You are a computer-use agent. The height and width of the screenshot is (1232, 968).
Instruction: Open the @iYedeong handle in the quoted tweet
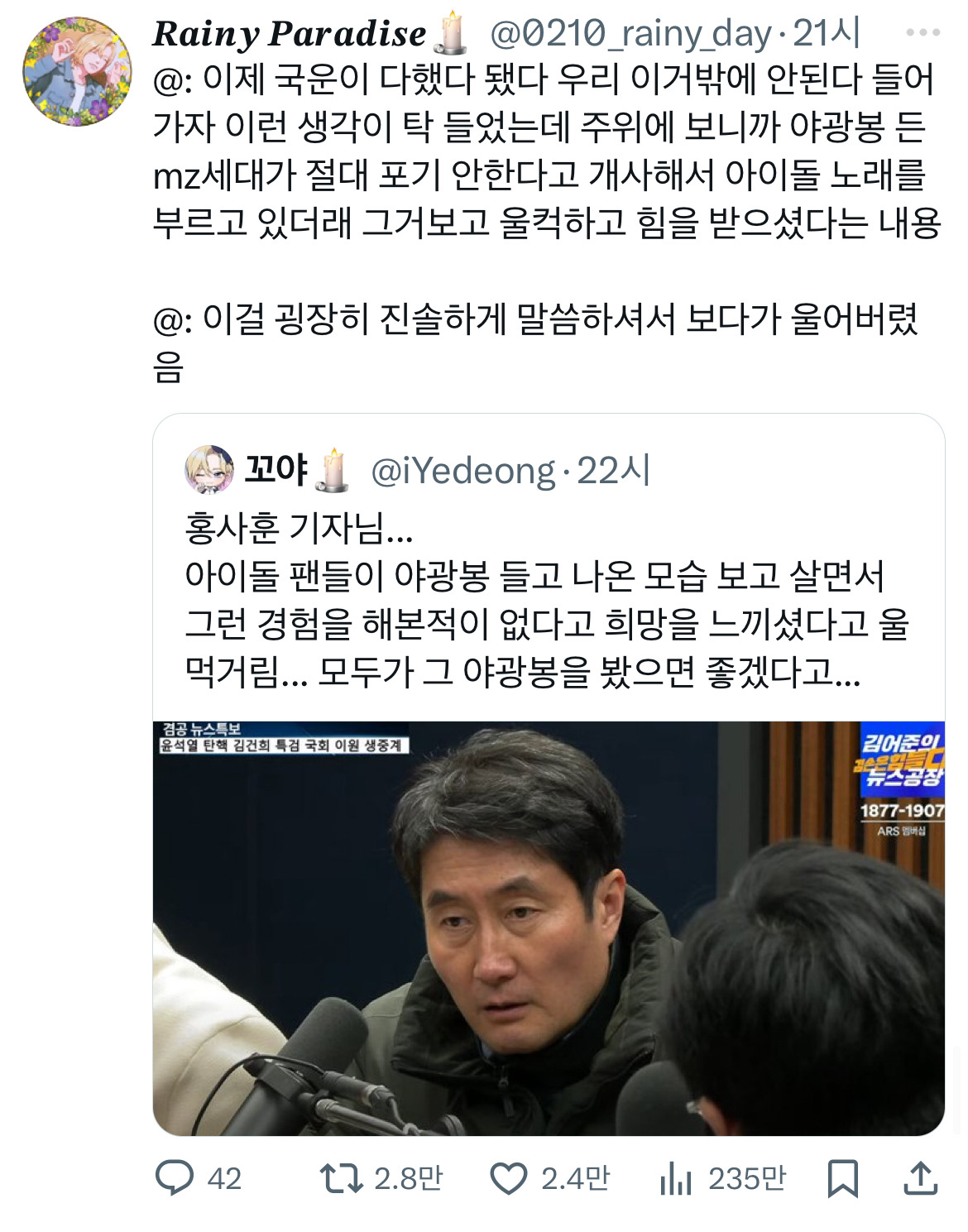pos(463,471)
